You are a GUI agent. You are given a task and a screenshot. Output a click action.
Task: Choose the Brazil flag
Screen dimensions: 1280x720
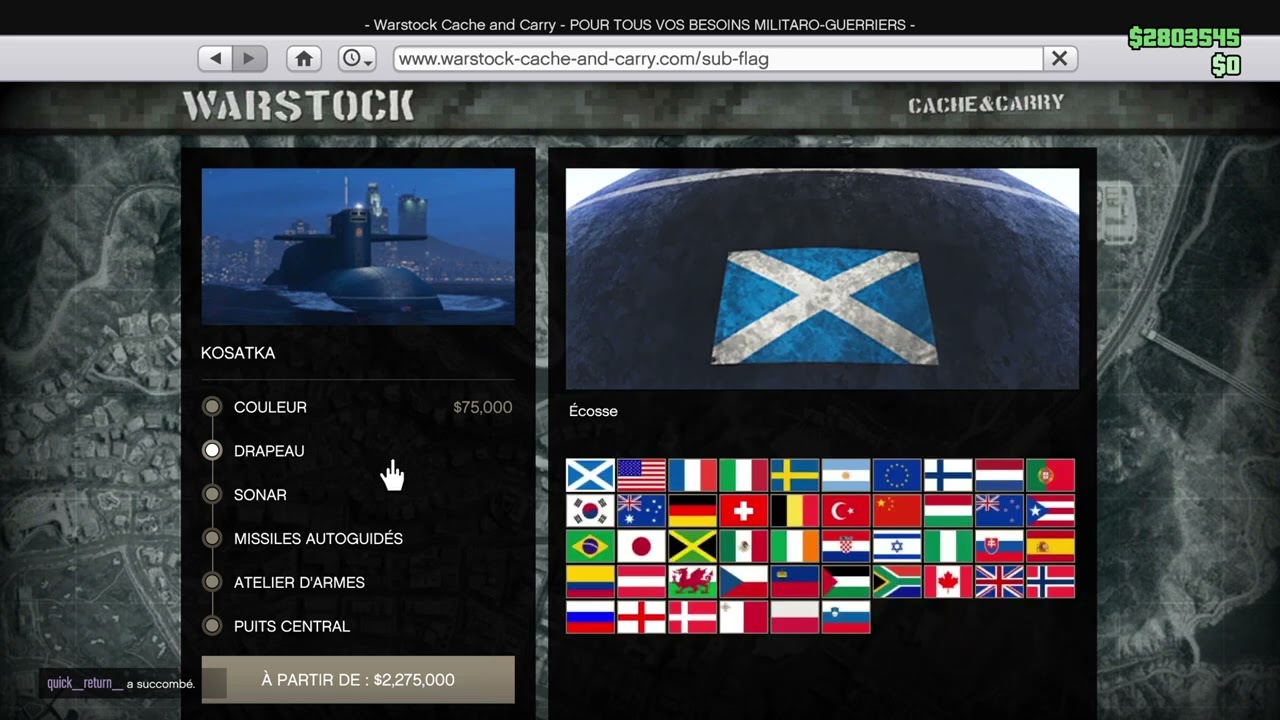(590, 546)
